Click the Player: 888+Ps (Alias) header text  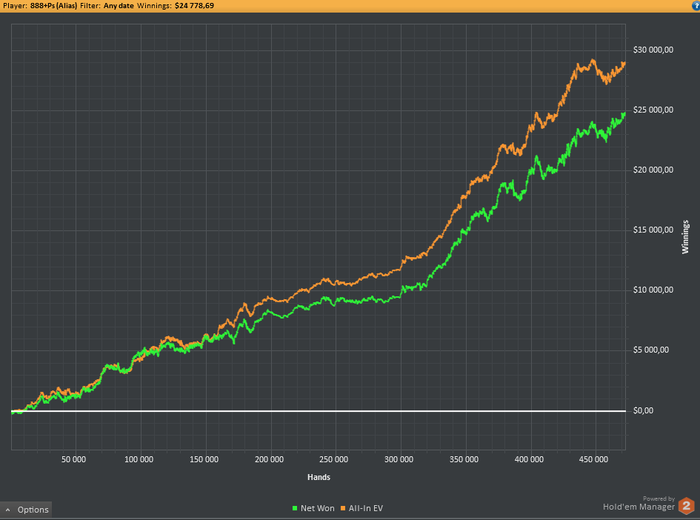click(40, 6)
